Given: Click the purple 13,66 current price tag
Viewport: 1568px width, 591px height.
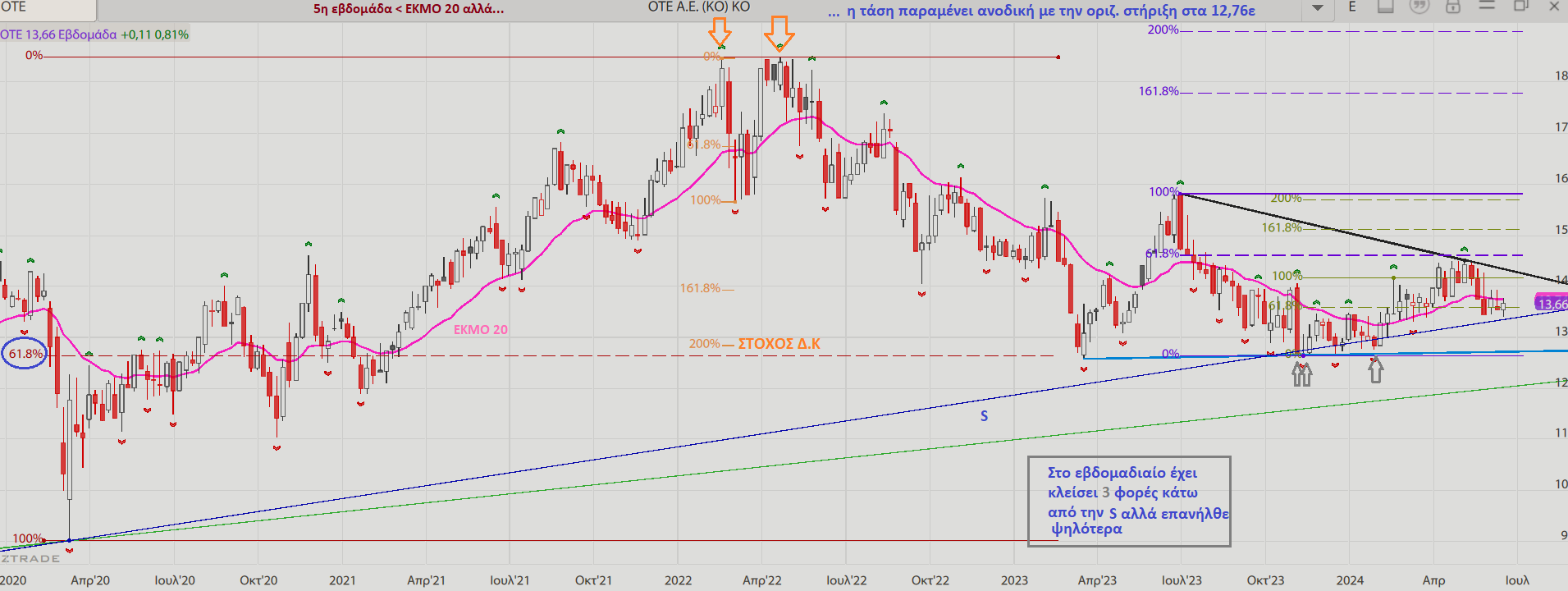Looking at the screenshot, I should click(x=1552, y=304).
